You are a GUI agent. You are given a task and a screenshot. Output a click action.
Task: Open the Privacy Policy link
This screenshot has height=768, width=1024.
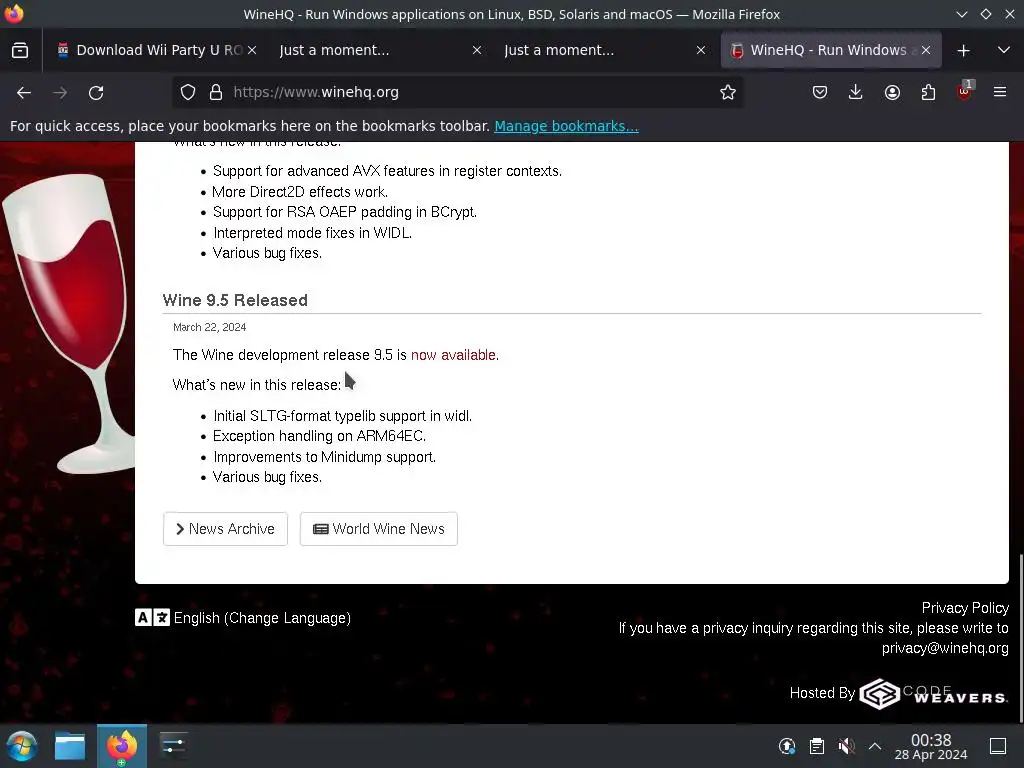click(x=965, y=608)
